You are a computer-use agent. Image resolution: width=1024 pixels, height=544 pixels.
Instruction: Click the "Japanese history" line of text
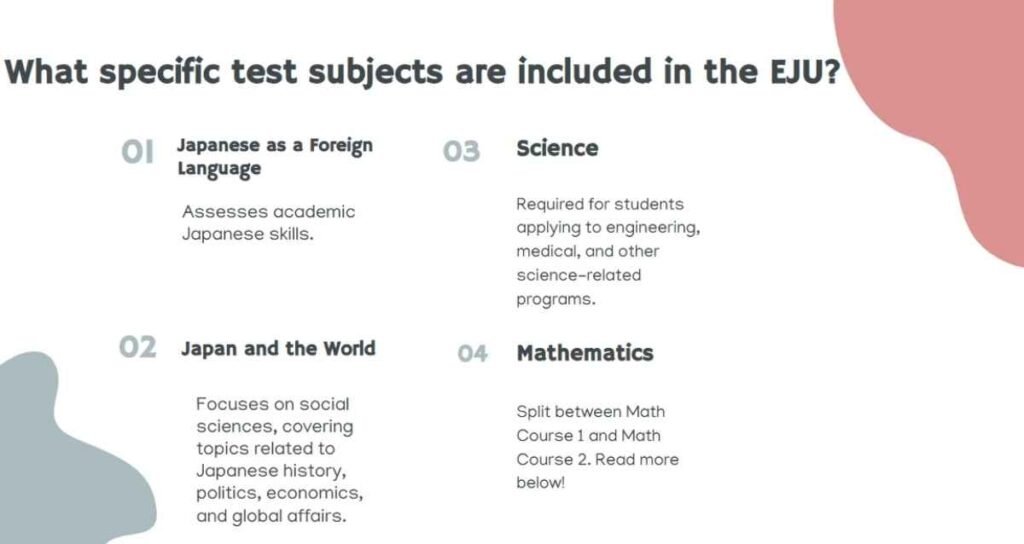coord(270,471)
